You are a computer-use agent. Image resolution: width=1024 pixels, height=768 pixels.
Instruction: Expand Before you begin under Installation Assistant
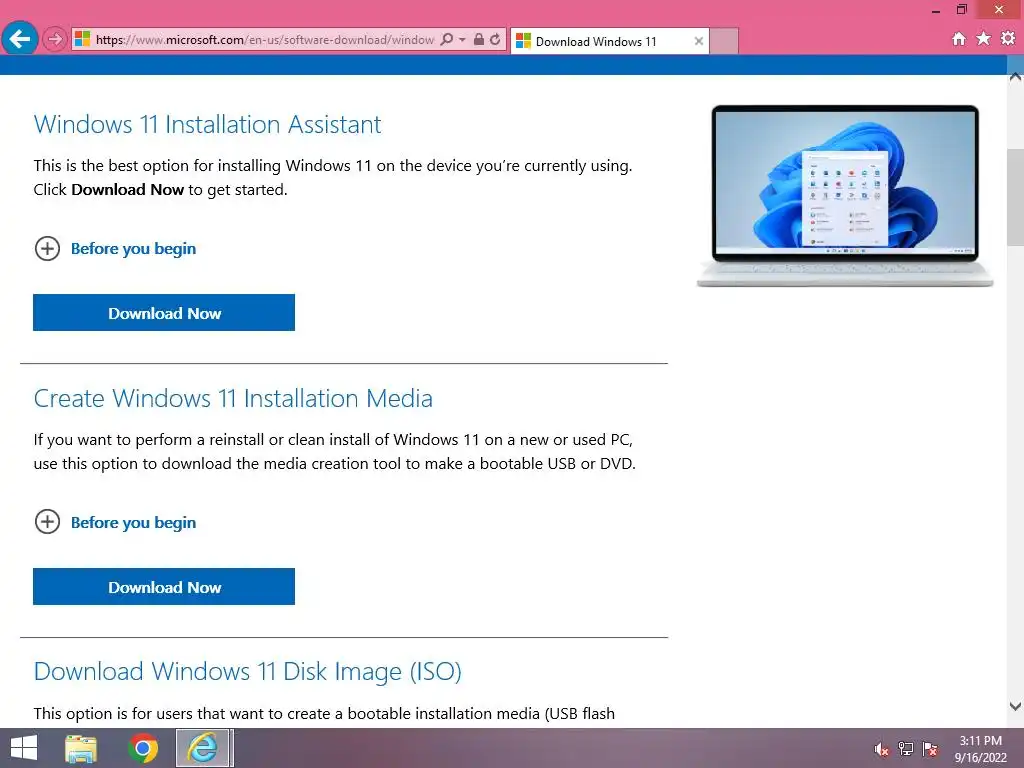click(x=47, y=249)
